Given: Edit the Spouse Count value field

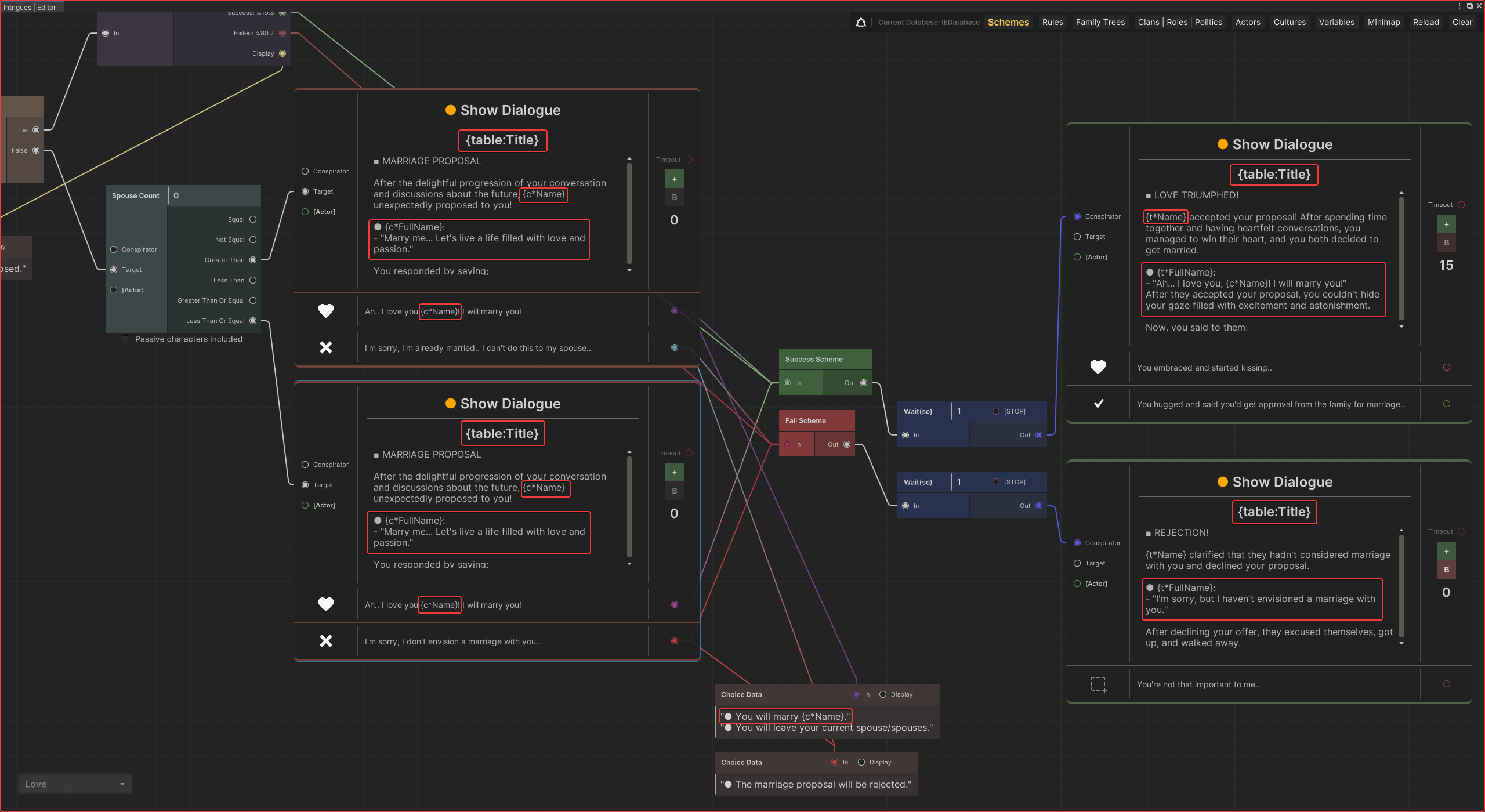Looking at the screenshot, I should 215,195.
